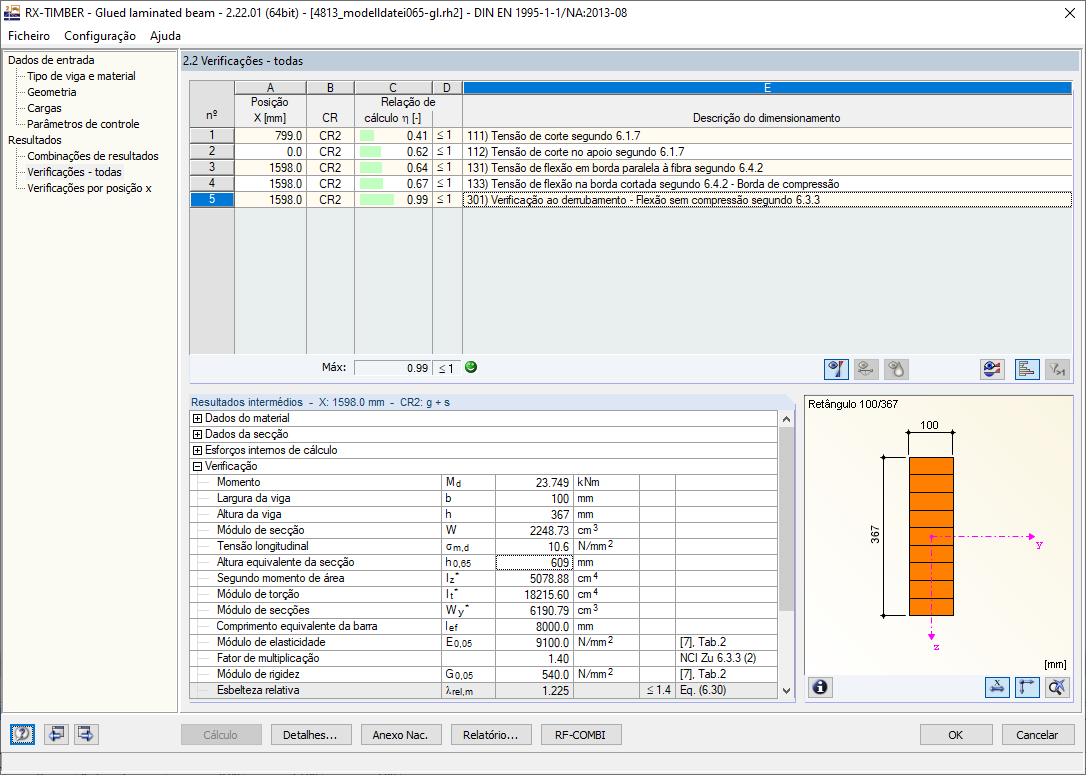Open the Detalhes... dialog
The image size is (1086, 775).
point(310,735)
